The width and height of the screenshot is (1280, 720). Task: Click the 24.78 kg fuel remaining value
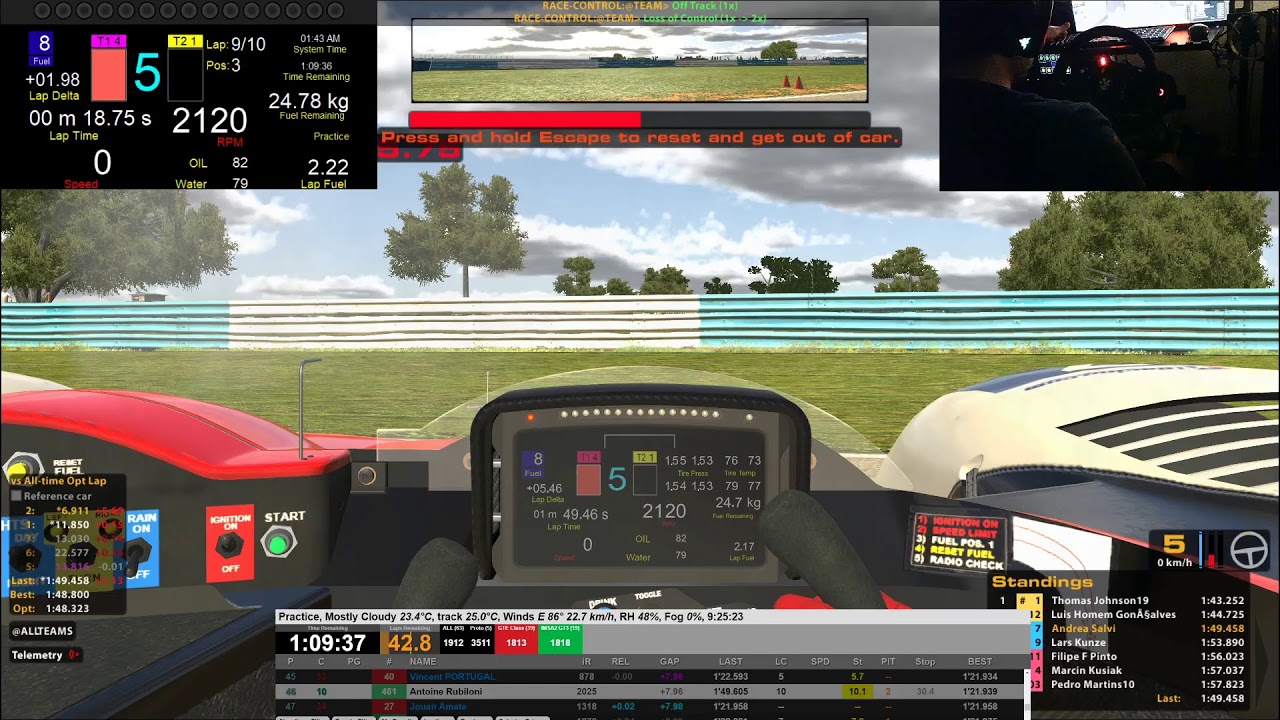point(308,101)
